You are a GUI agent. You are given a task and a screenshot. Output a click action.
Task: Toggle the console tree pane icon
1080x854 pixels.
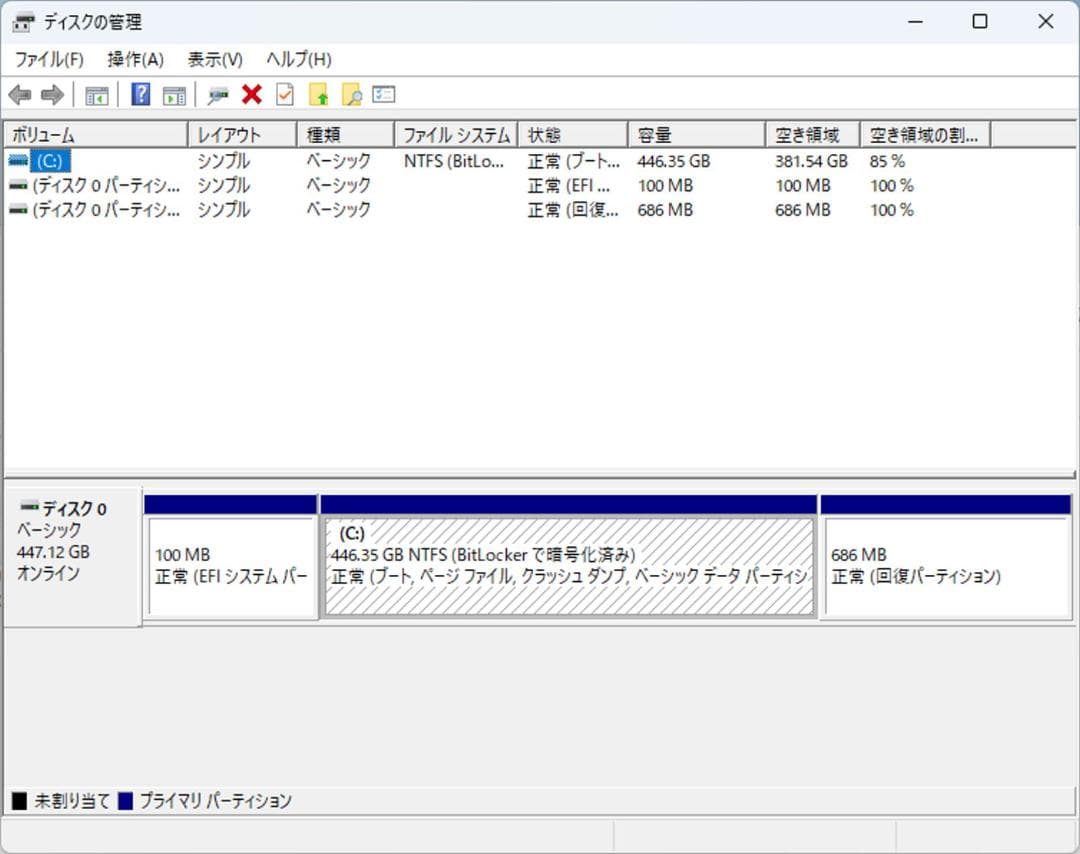[x=95, y=94]
